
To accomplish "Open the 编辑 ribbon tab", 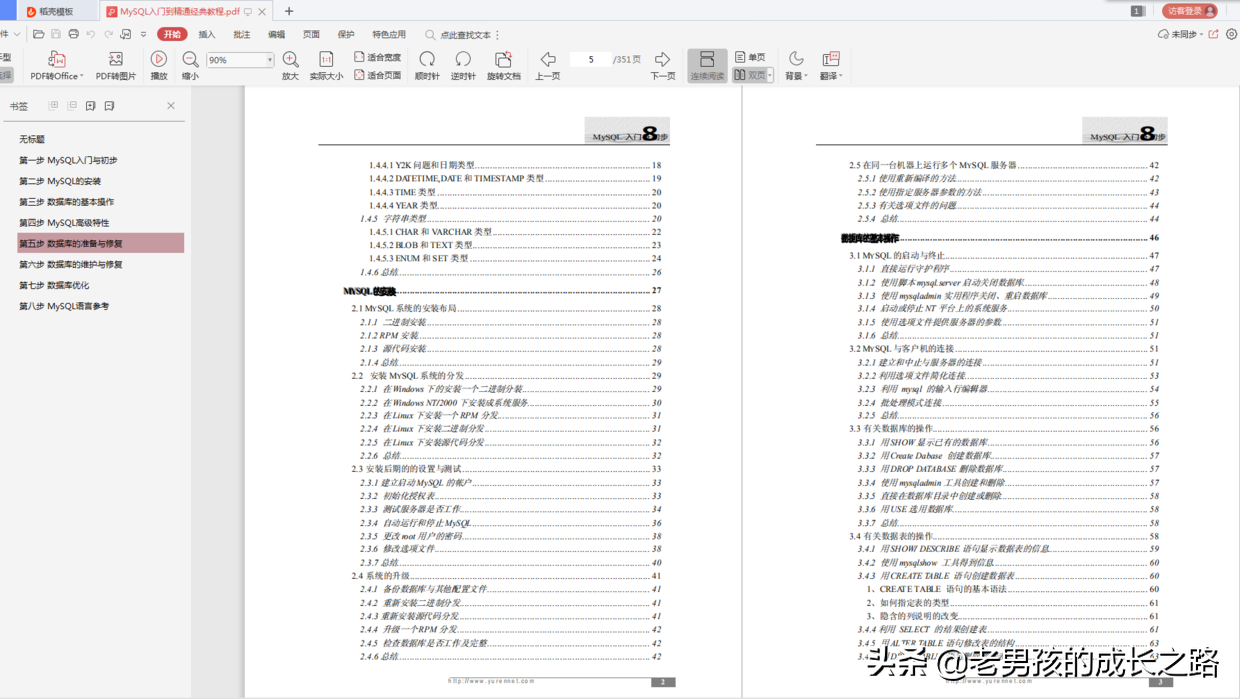I will coord(277,34).
